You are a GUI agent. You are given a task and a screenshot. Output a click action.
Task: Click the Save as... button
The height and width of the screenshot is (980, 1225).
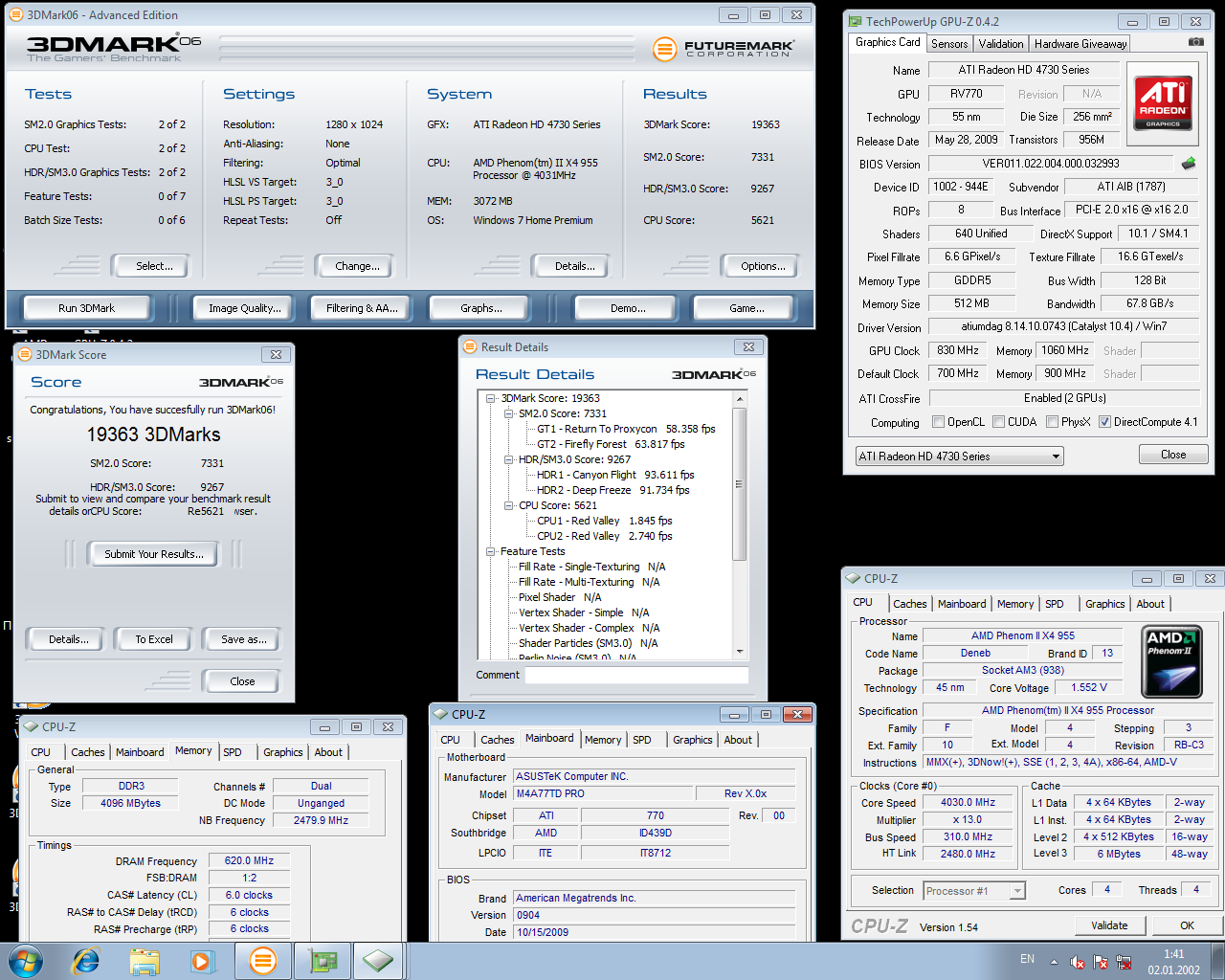(244, 639)
